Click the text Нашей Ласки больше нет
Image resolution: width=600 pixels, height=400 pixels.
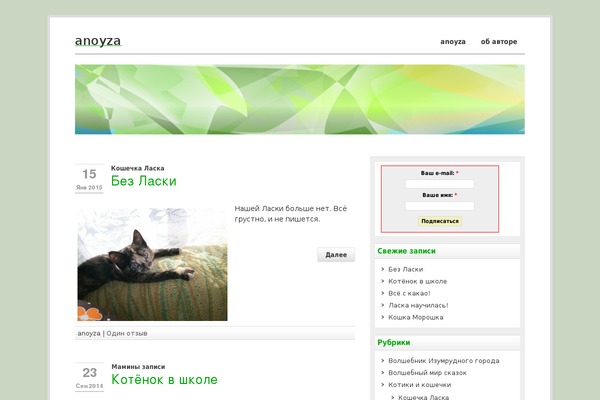click(283, 209)
